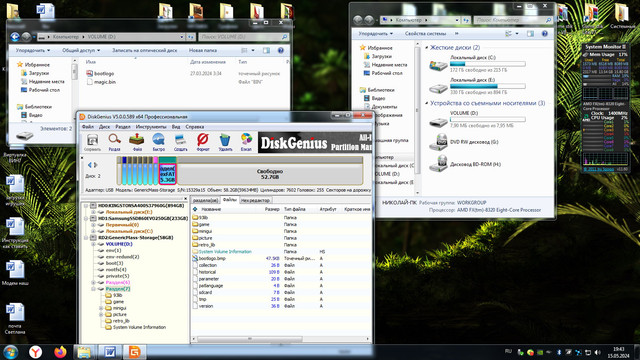Sort file list by Название column
640x360 pixels.
click(x=211, y=209)
